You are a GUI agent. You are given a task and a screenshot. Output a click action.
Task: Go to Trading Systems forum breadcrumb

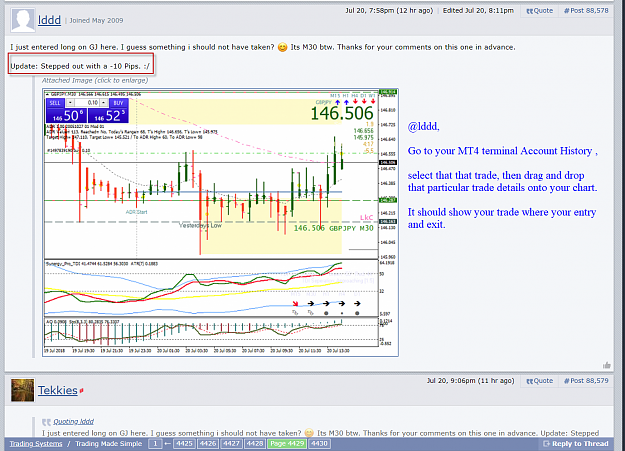36,444
